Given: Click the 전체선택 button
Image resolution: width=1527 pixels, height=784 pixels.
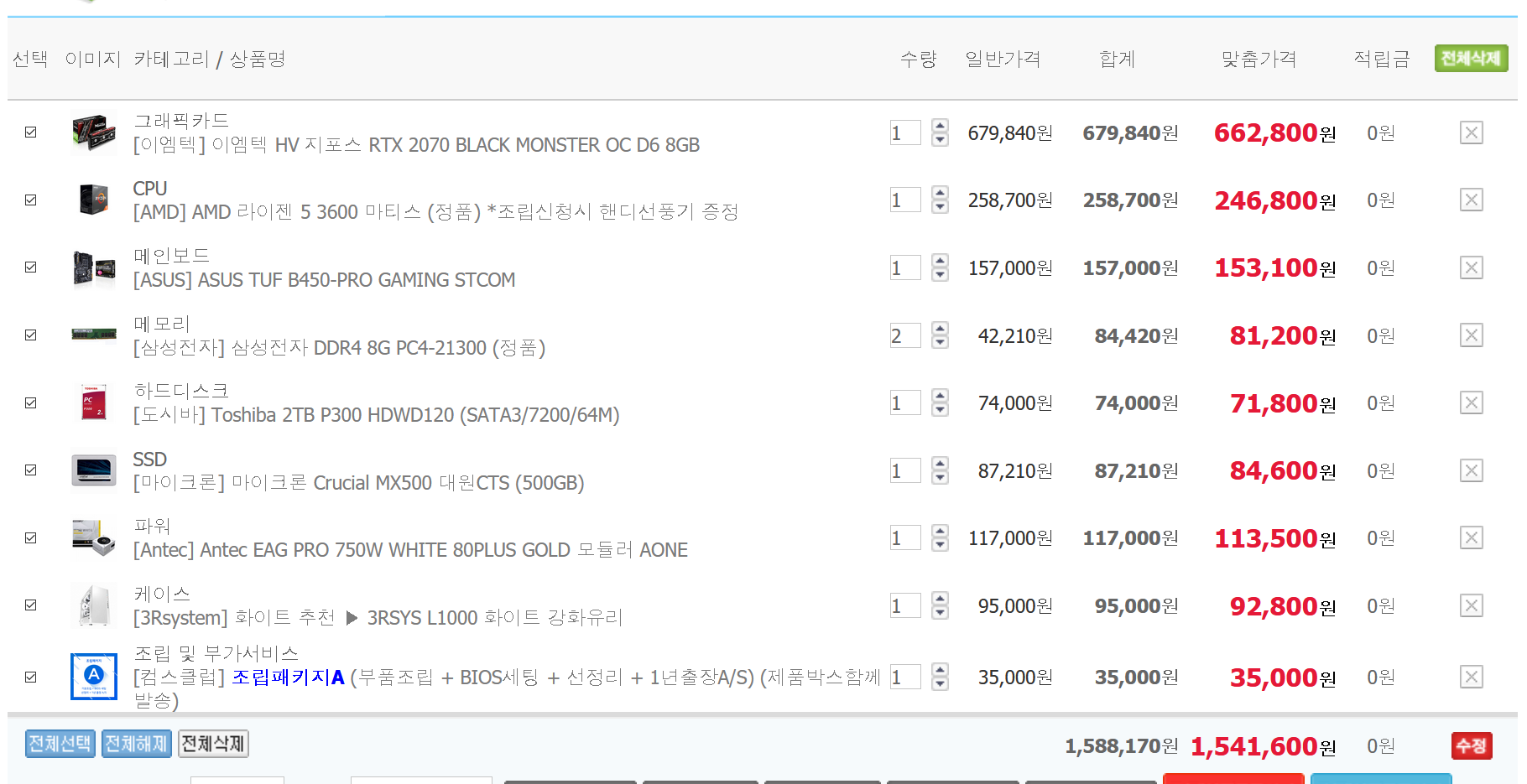Looking at the screenshot, I should click(60, 744).
